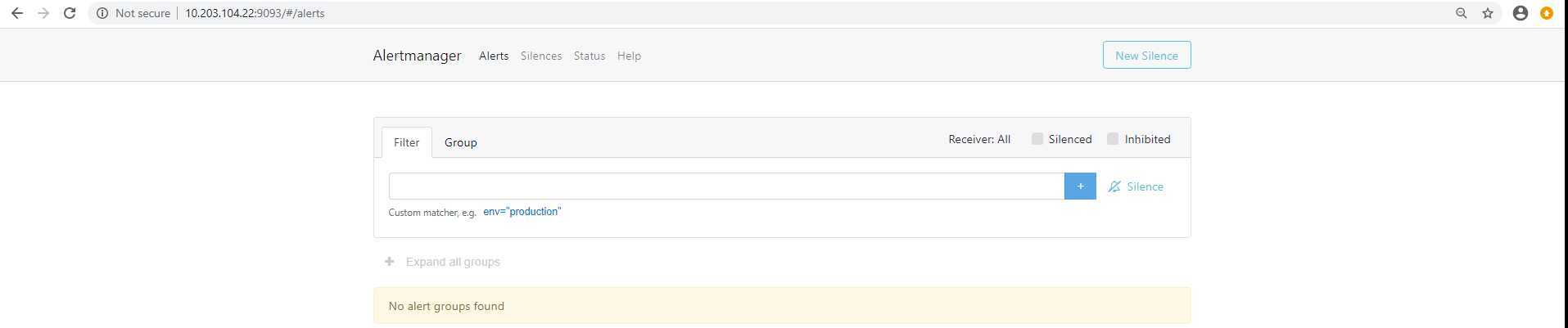Viewport: 1568px width, 328px height.
Task: Go back using browser back arrow
Action: (x=16, y=13)
